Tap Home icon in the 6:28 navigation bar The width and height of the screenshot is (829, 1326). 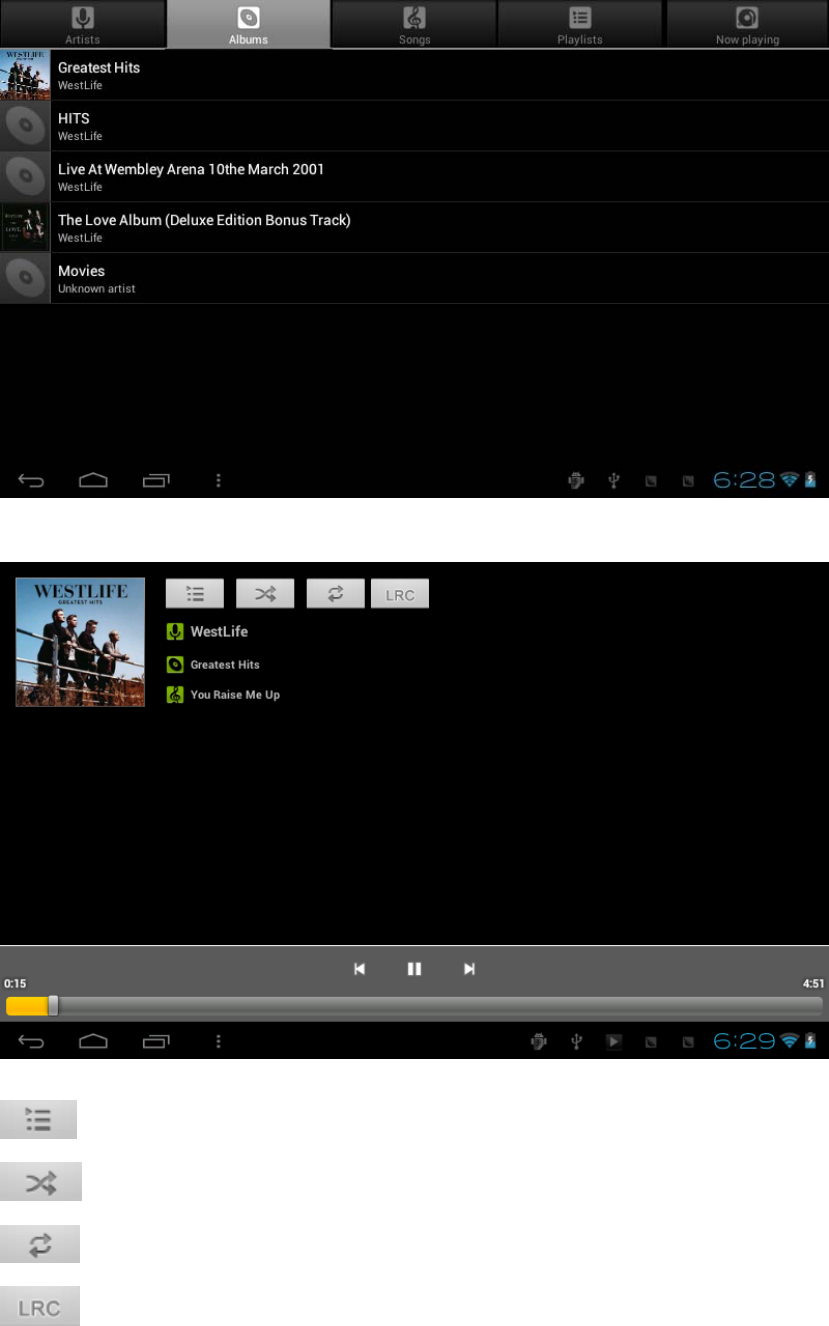(93, 481)
